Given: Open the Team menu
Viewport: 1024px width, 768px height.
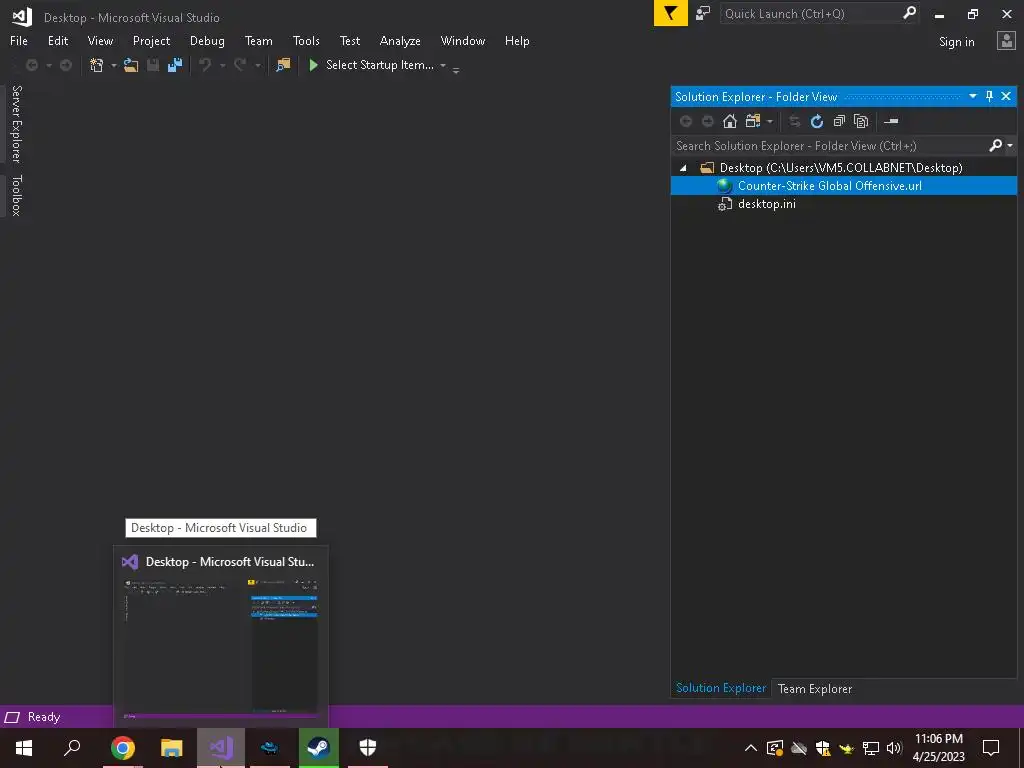Looking at the screenshot, I should 259,40.
